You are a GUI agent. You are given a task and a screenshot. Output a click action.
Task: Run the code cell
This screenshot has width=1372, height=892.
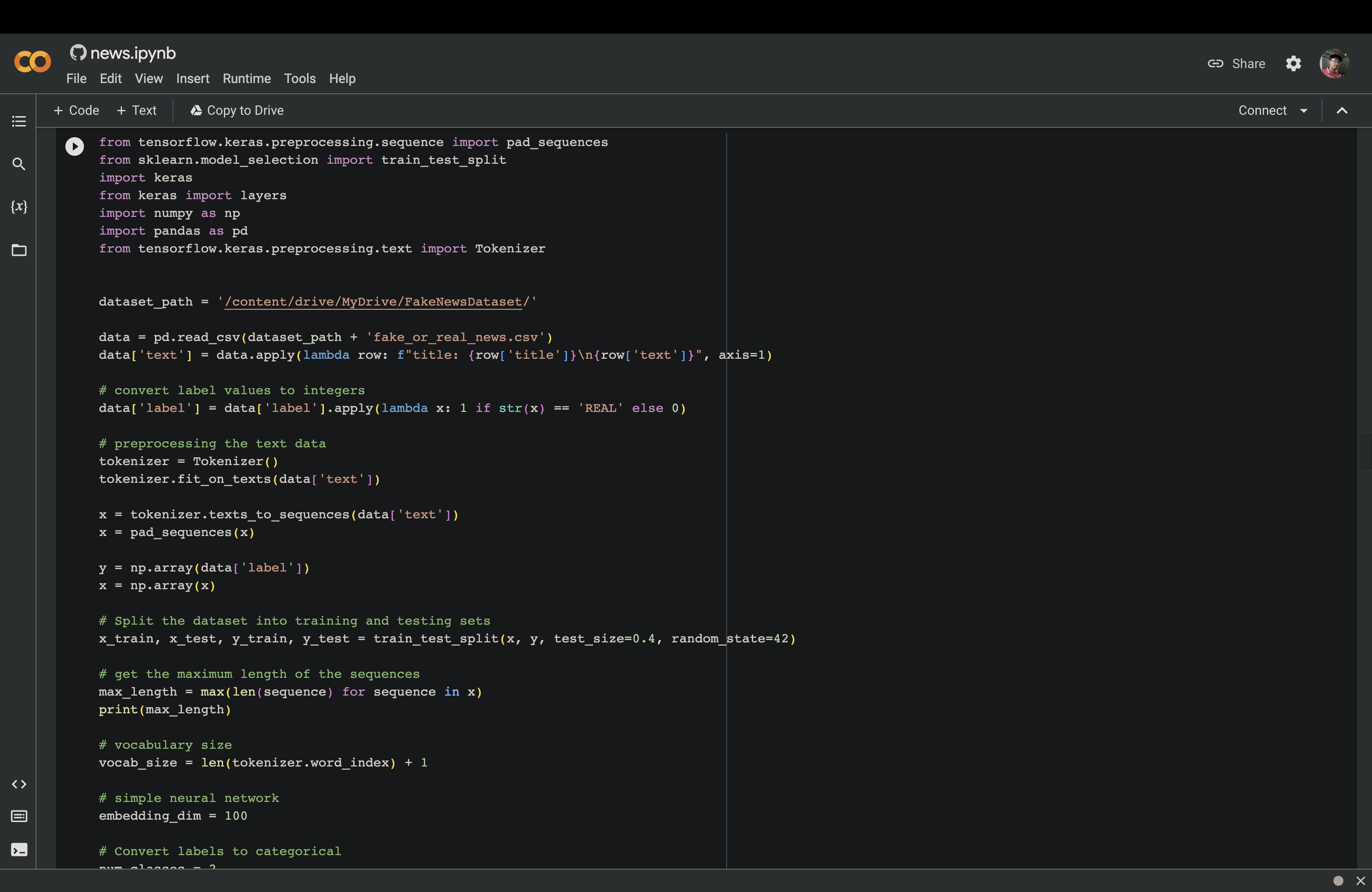coord(74,146)
